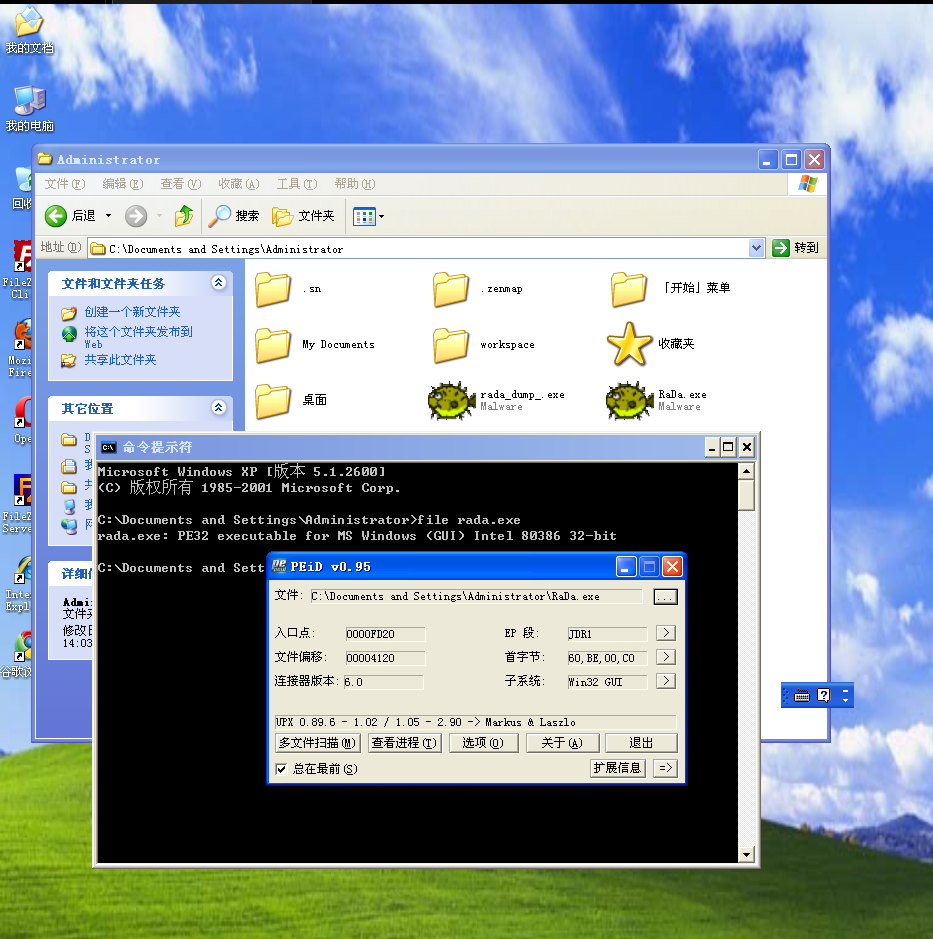933x939 pixels.
Task: Click 选项 options button in PEiD
Action: (x=483, y=743)
